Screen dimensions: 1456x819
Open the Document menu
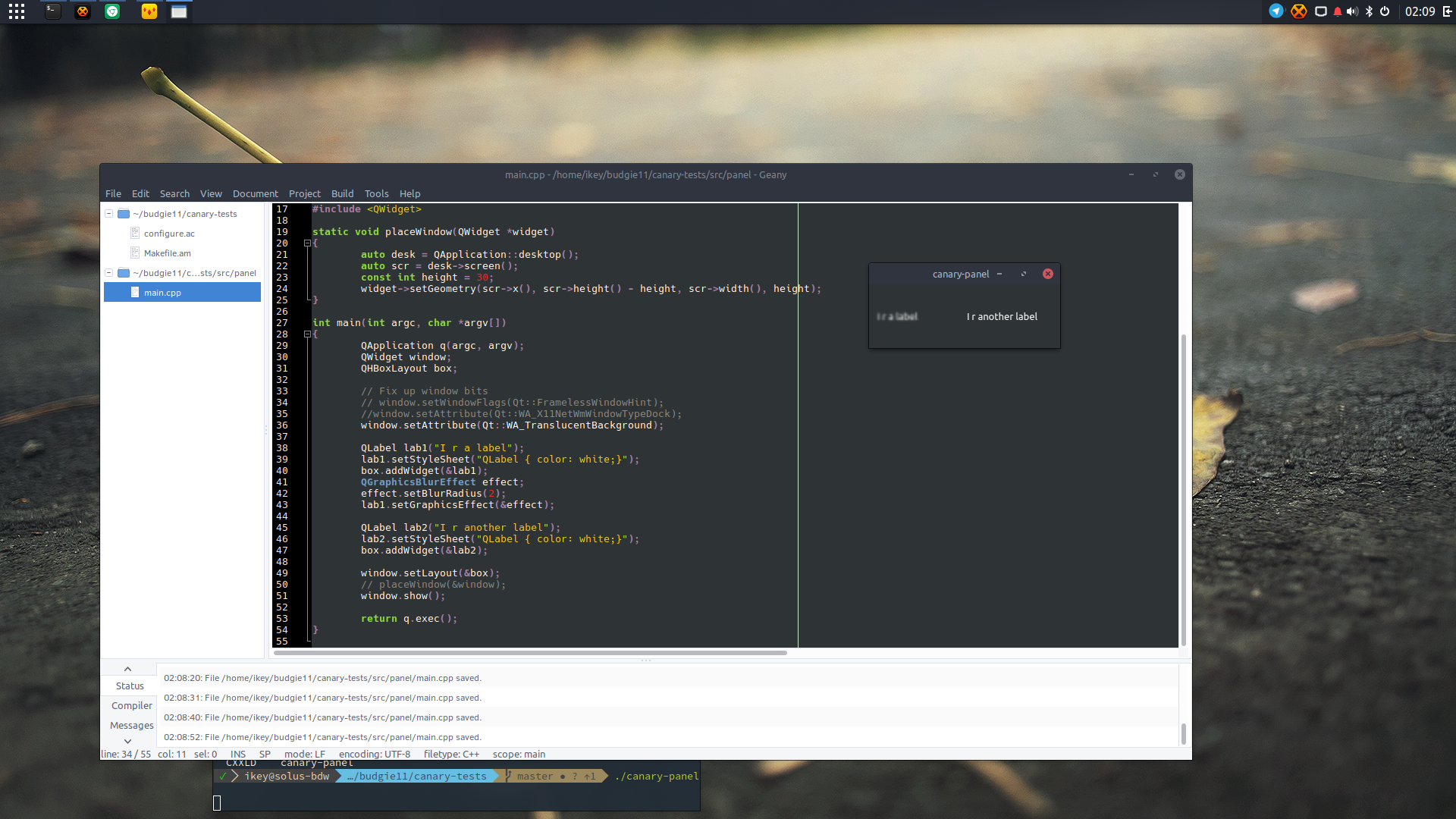(255, 194)
